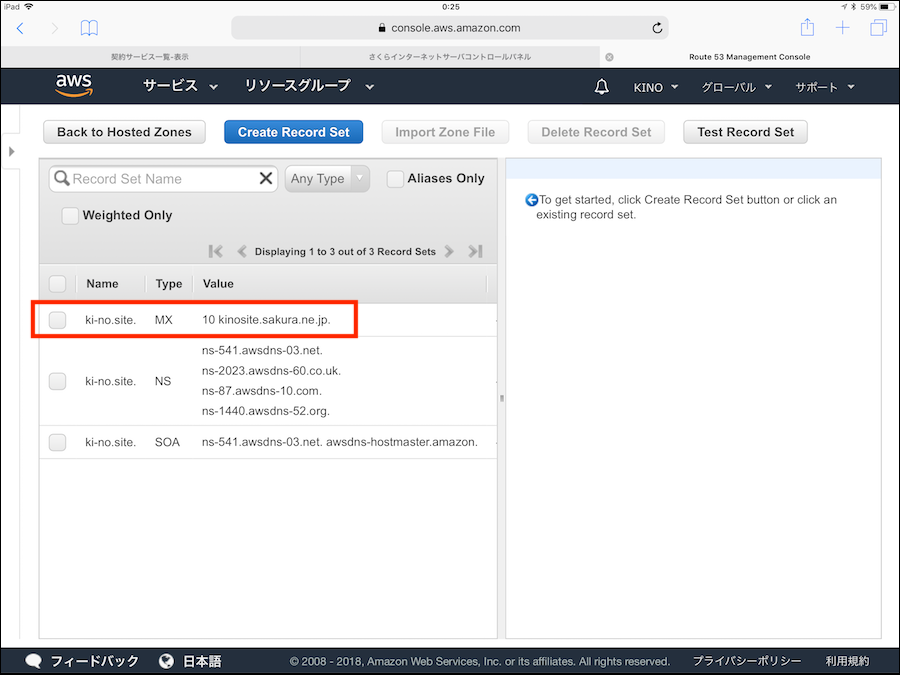
Task: Click Back to Hosted Zones button
Action: (124, 132)
